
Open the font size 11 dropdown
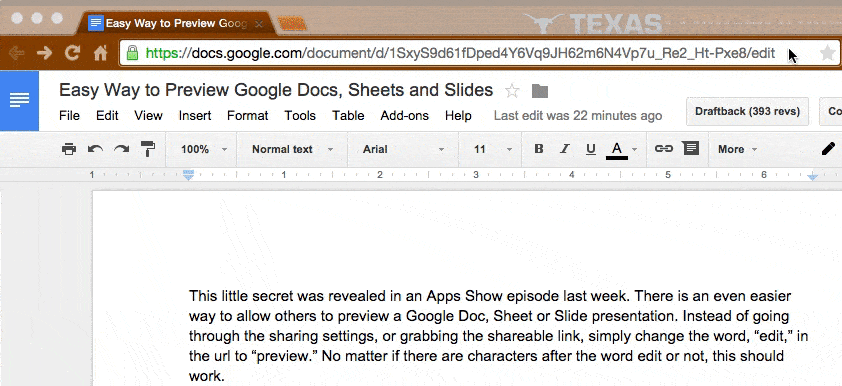pyautogui.click(x=493, y=149)
